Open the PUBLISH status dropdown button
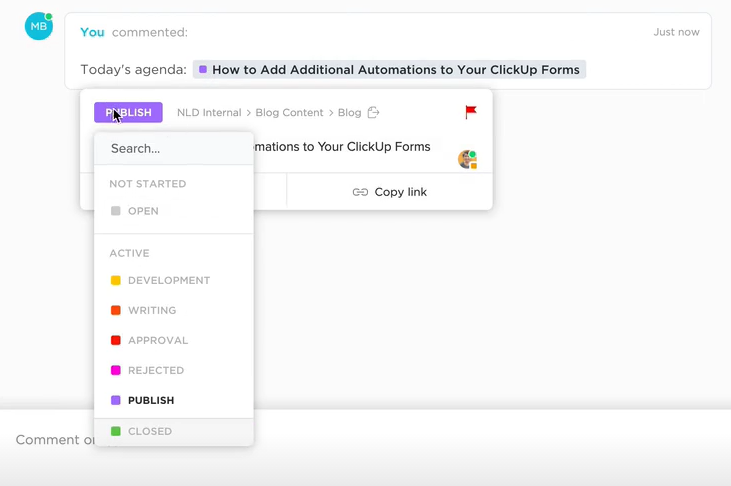The height and width of the screenshot is (486, 731). point(128,112)
